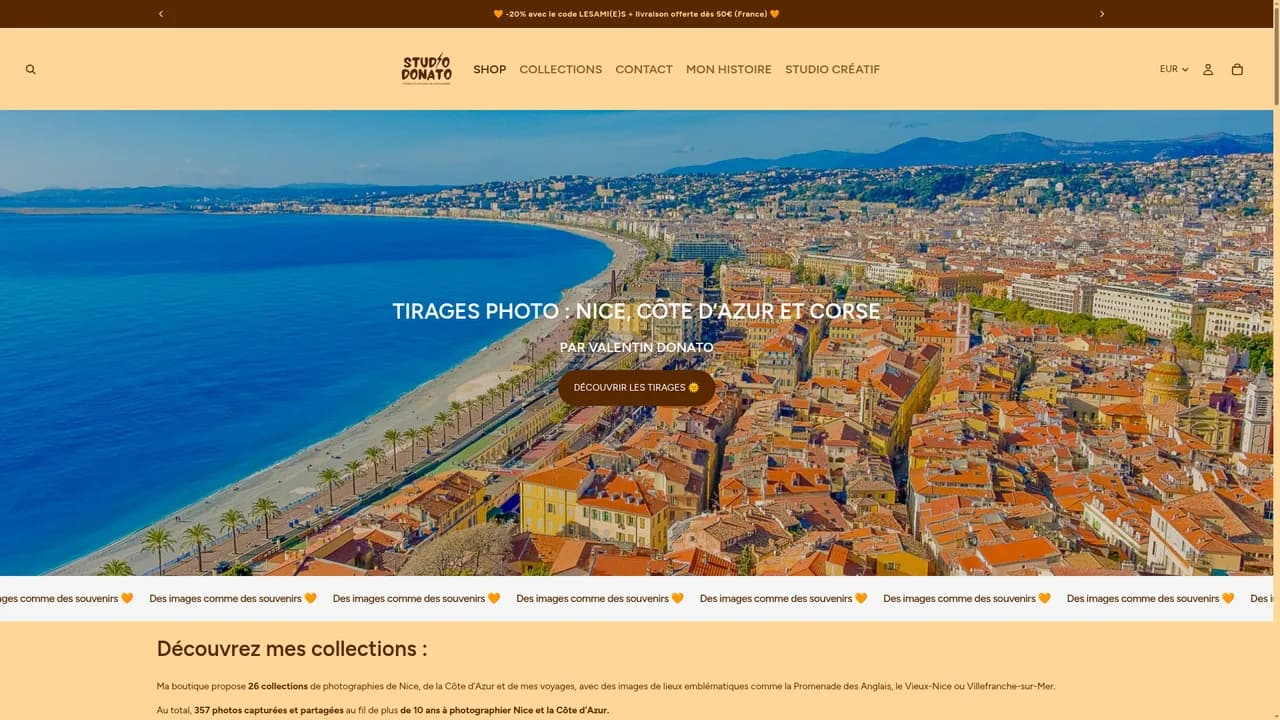Viewport: 1280px width, 720px height.
Task: Open the STUDIO CRÉATIF page
Action: (x=833, y=69)
